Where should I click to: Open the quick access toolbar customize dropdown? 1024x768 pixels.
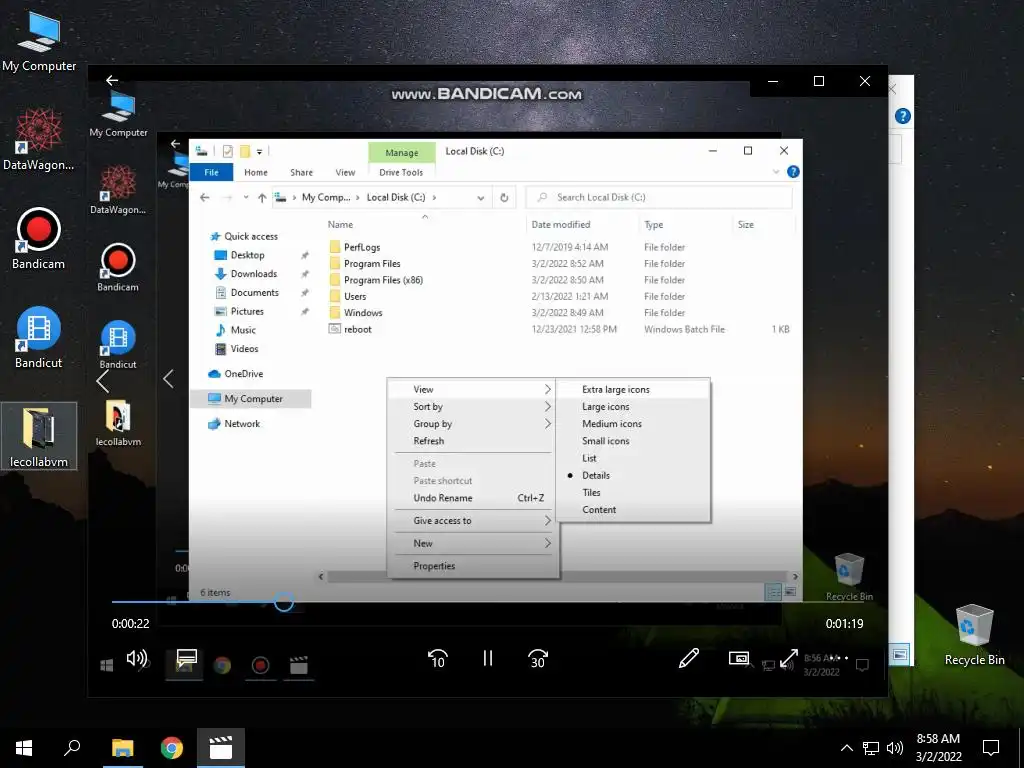[x=259, y=152]
